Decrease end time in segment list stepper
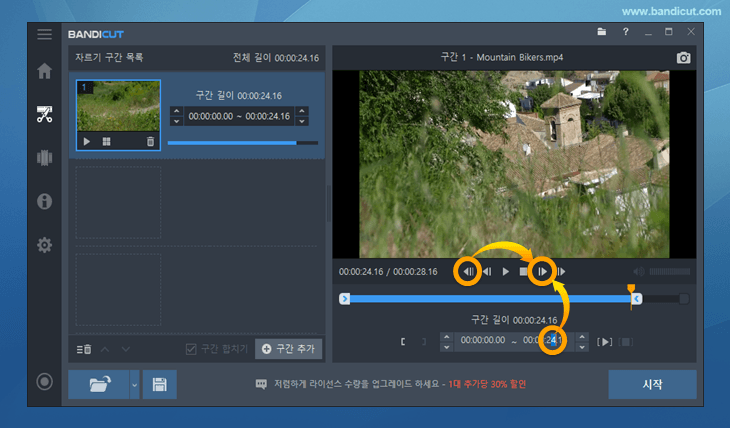730x428 pixels. pyautogui.click(x=302, y=121)
